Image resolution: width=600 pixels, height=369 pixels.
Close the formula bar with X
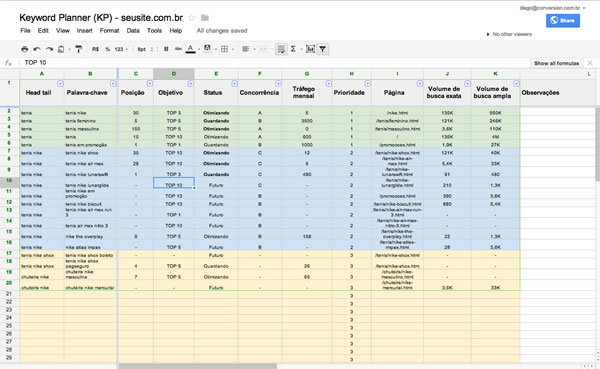[590, 63]
